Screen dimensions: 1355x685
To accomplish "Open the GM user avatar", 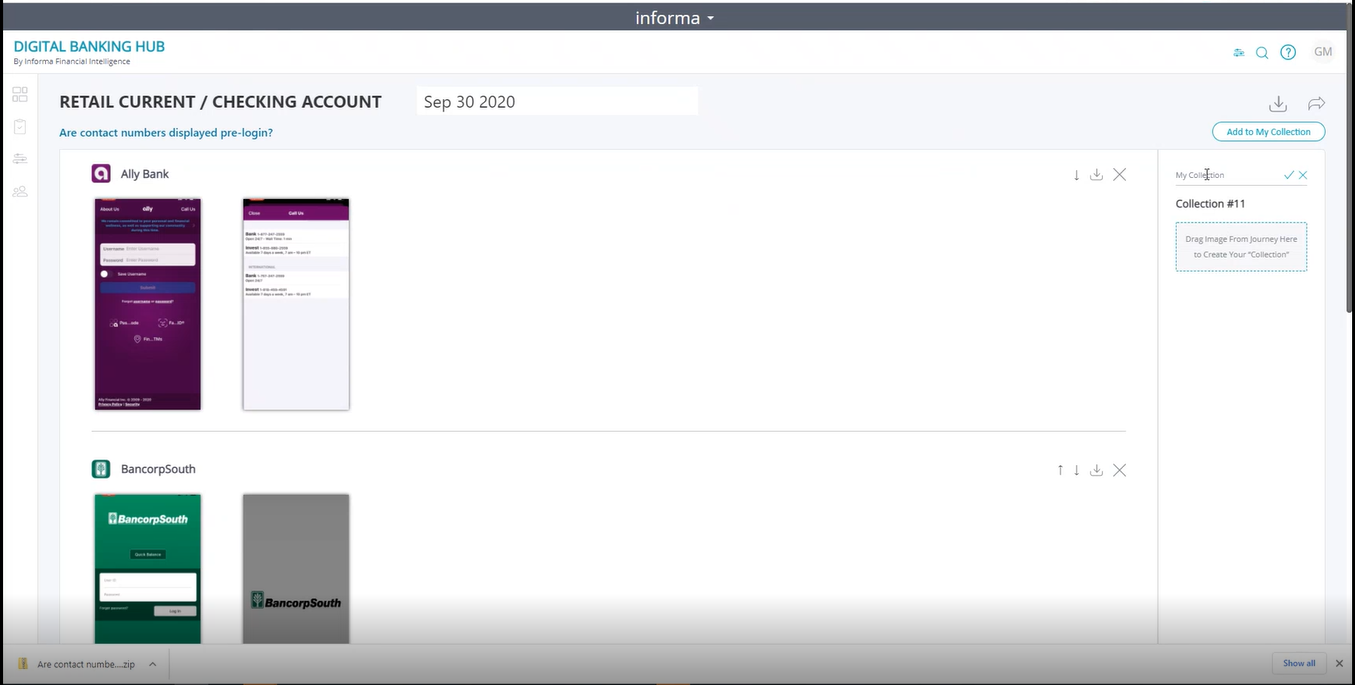I will coord(1323,52).
